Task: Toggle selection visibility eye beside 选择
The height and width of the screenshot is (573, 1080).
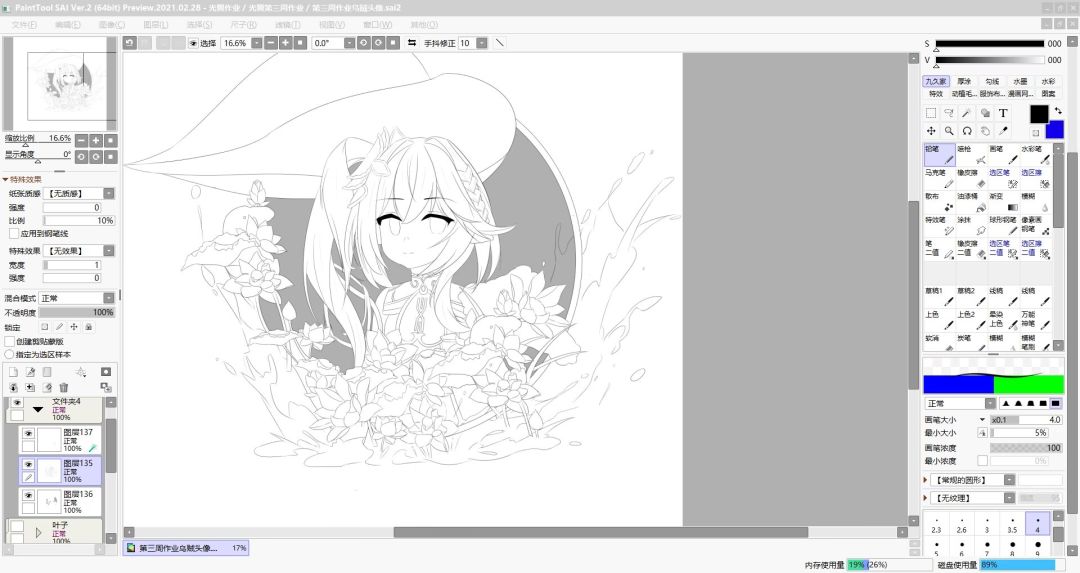Action: click(x=194, y=43)
